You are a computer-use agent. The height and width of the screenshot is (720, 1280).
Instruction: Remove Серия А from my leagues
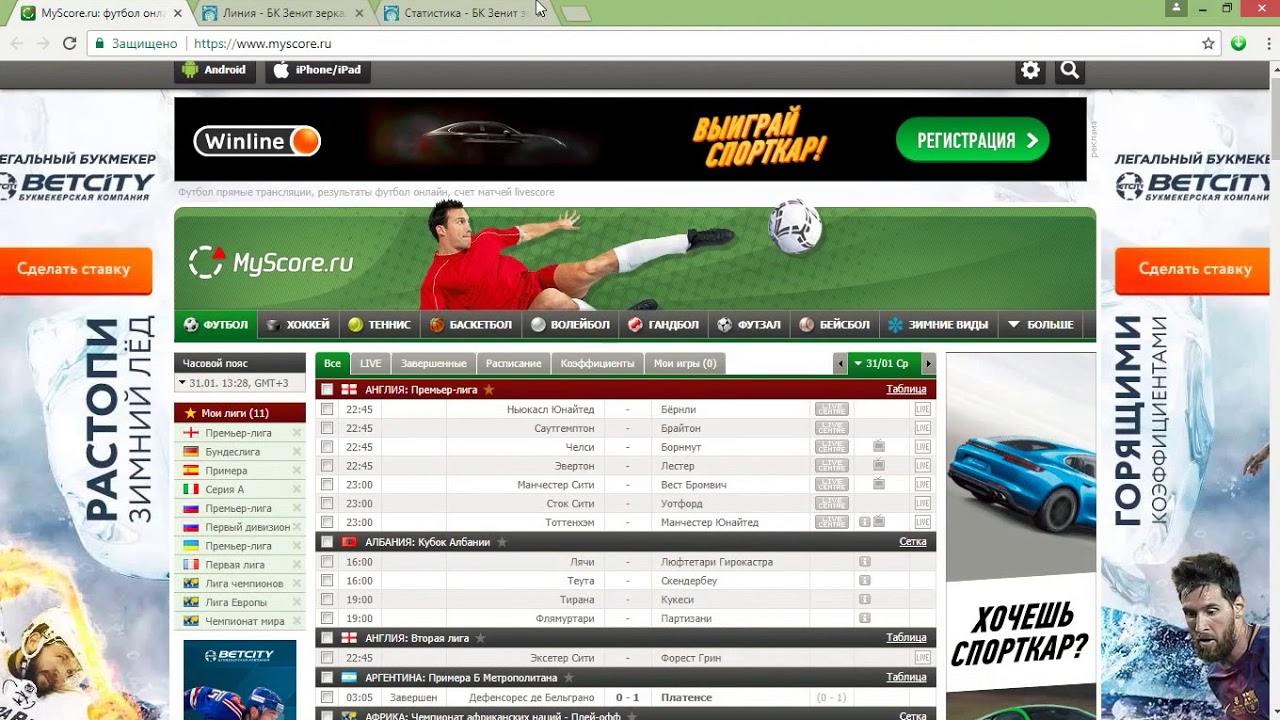coord(296,490)
